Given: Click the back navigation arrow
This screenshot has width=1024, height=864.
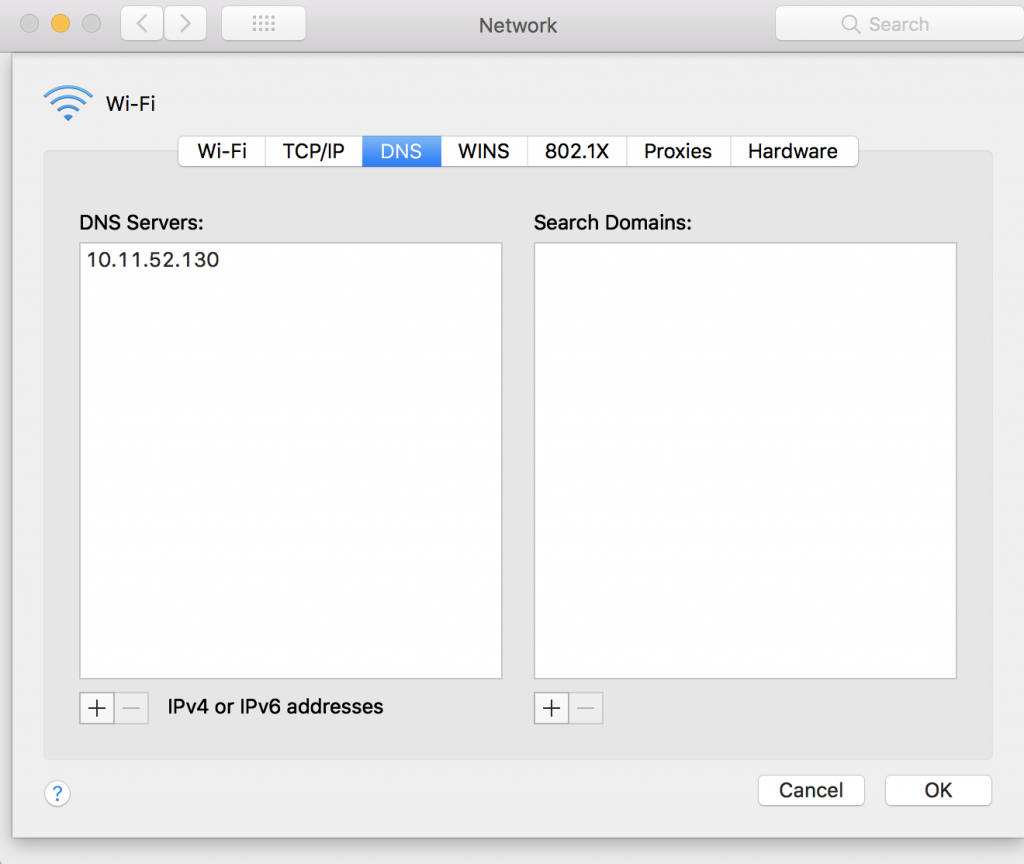Looking at the screenshot, I should point(142,24).
